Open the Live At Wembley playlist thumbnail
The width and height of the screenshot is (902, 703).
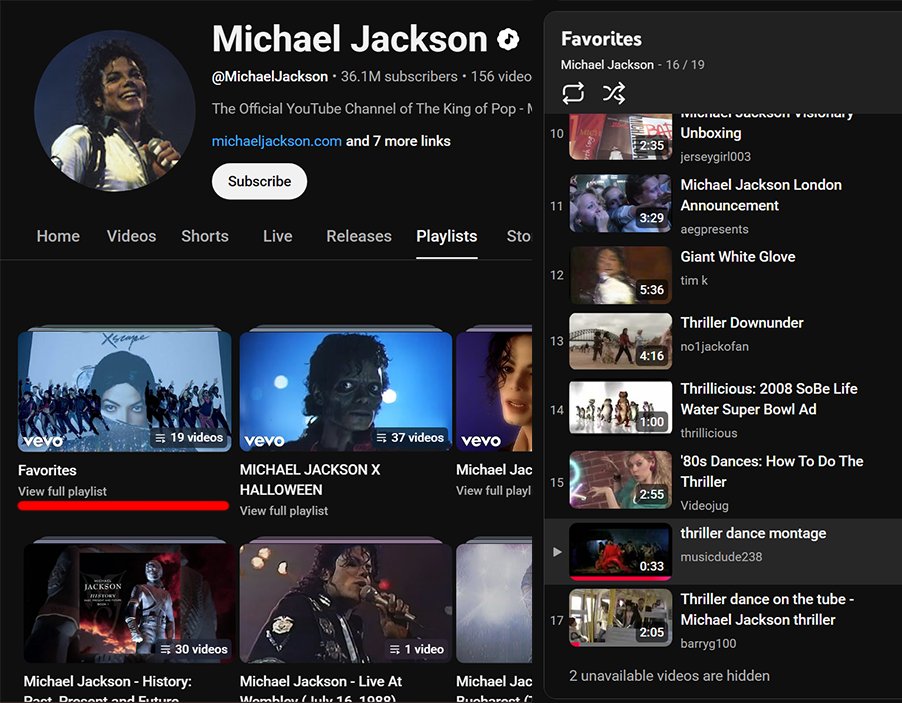point(346,602)
